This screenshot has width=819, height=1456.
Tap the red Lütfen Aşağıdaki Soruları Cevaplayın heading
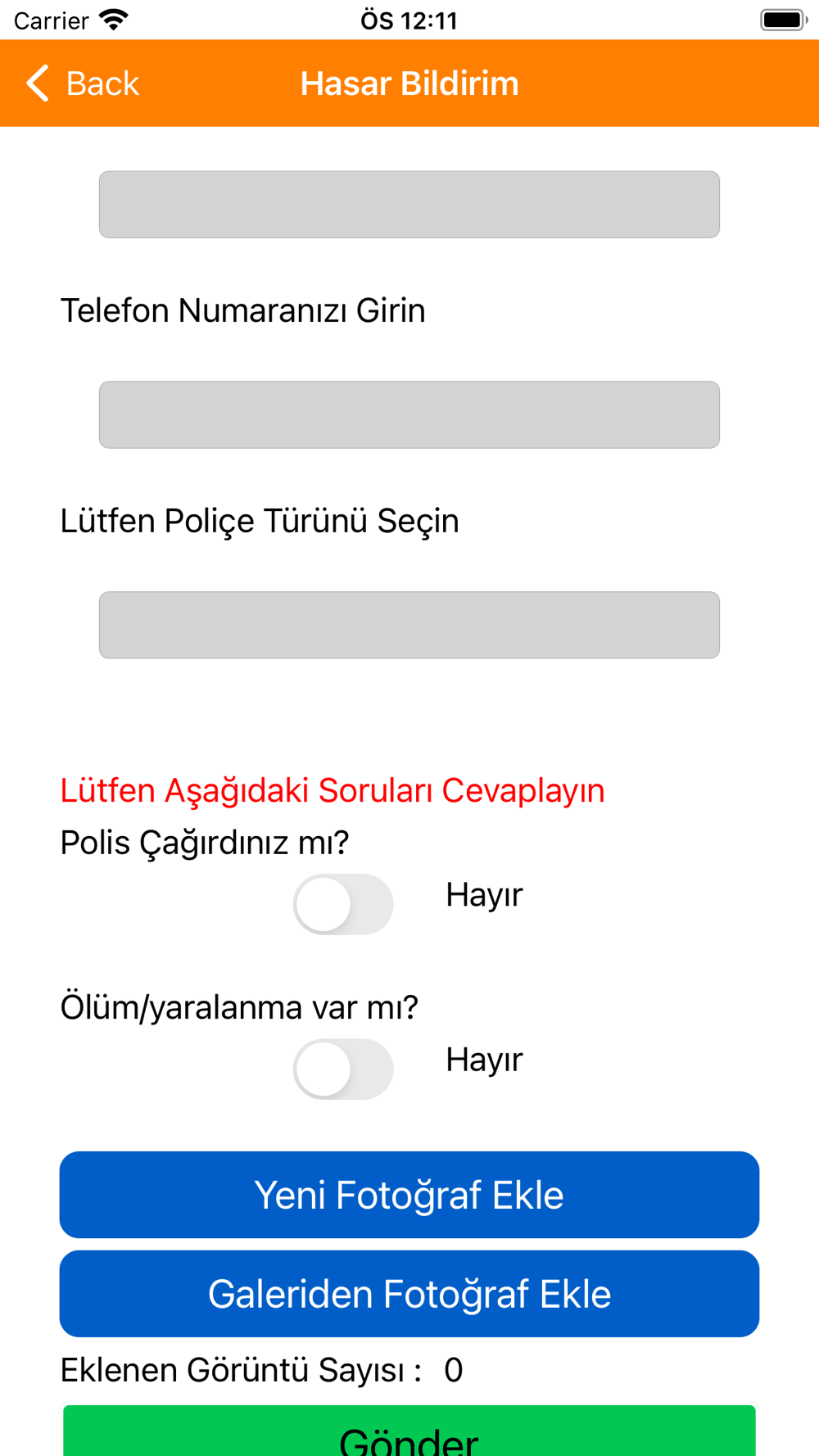[x=333, y=791]
